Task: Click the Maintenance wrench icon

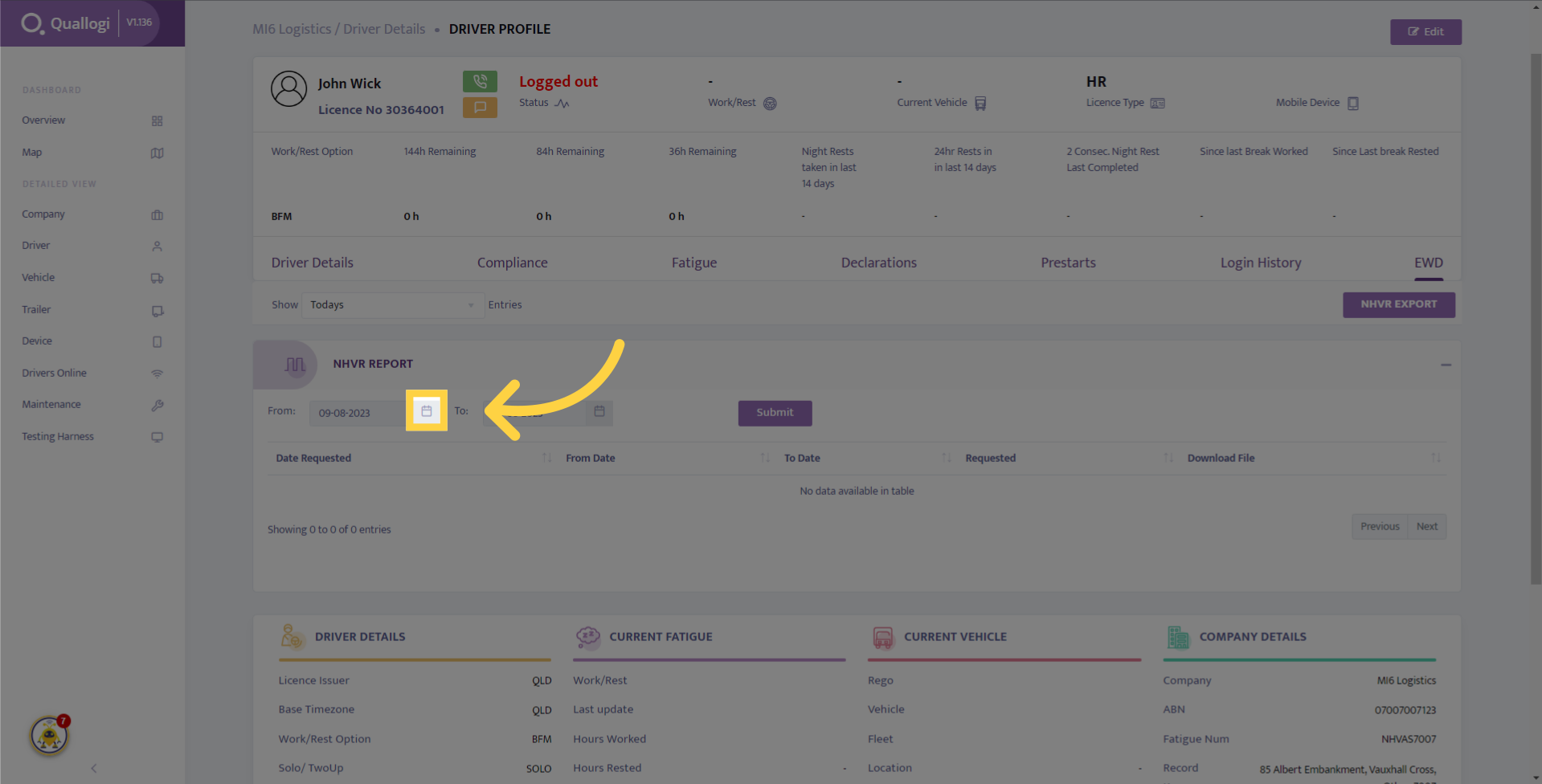Action: (x=157, y=406)
